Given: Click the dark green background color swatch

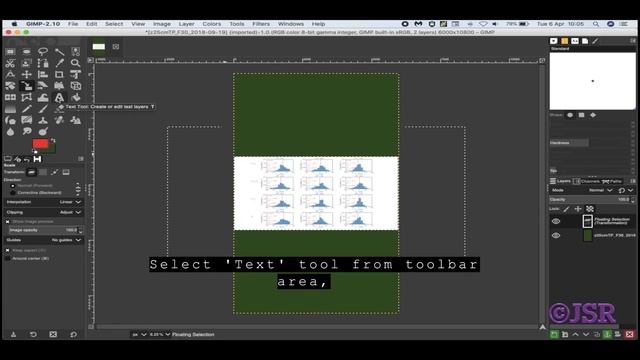Looking at the screenshot, I should click(x=51, y=149).
